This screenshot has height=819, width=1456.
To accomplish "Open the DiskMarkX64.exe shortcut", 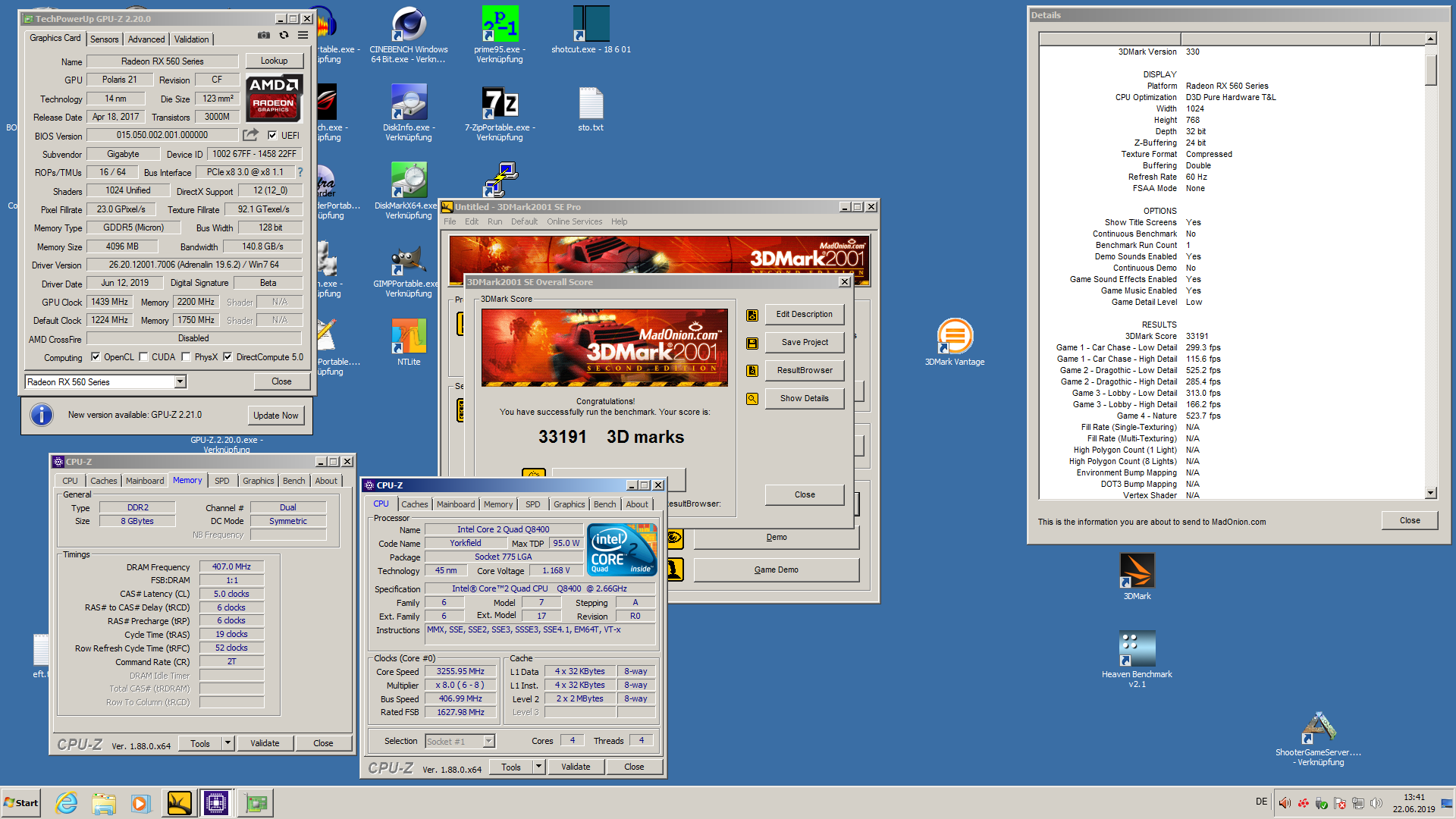I will 409,192.
